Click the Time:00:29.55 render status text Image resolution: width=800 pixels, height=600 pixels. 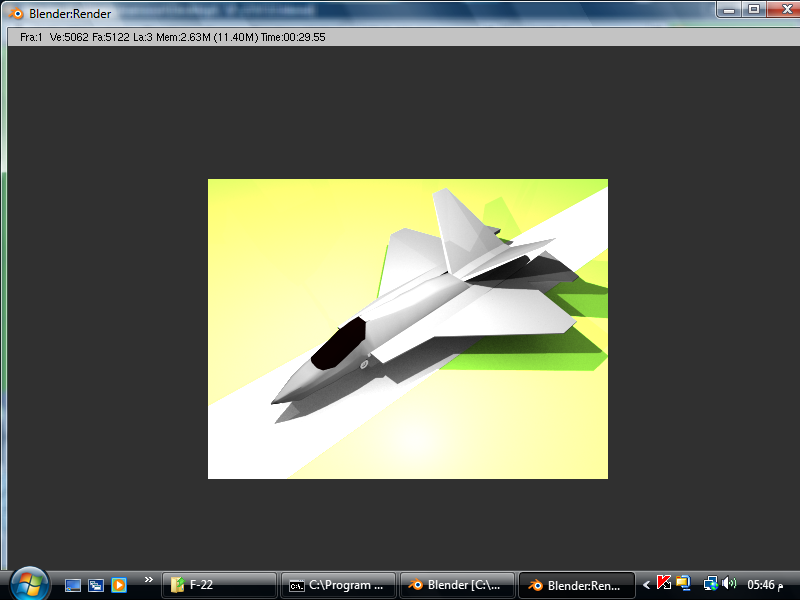pyautogui.click(x=293, y=37)
